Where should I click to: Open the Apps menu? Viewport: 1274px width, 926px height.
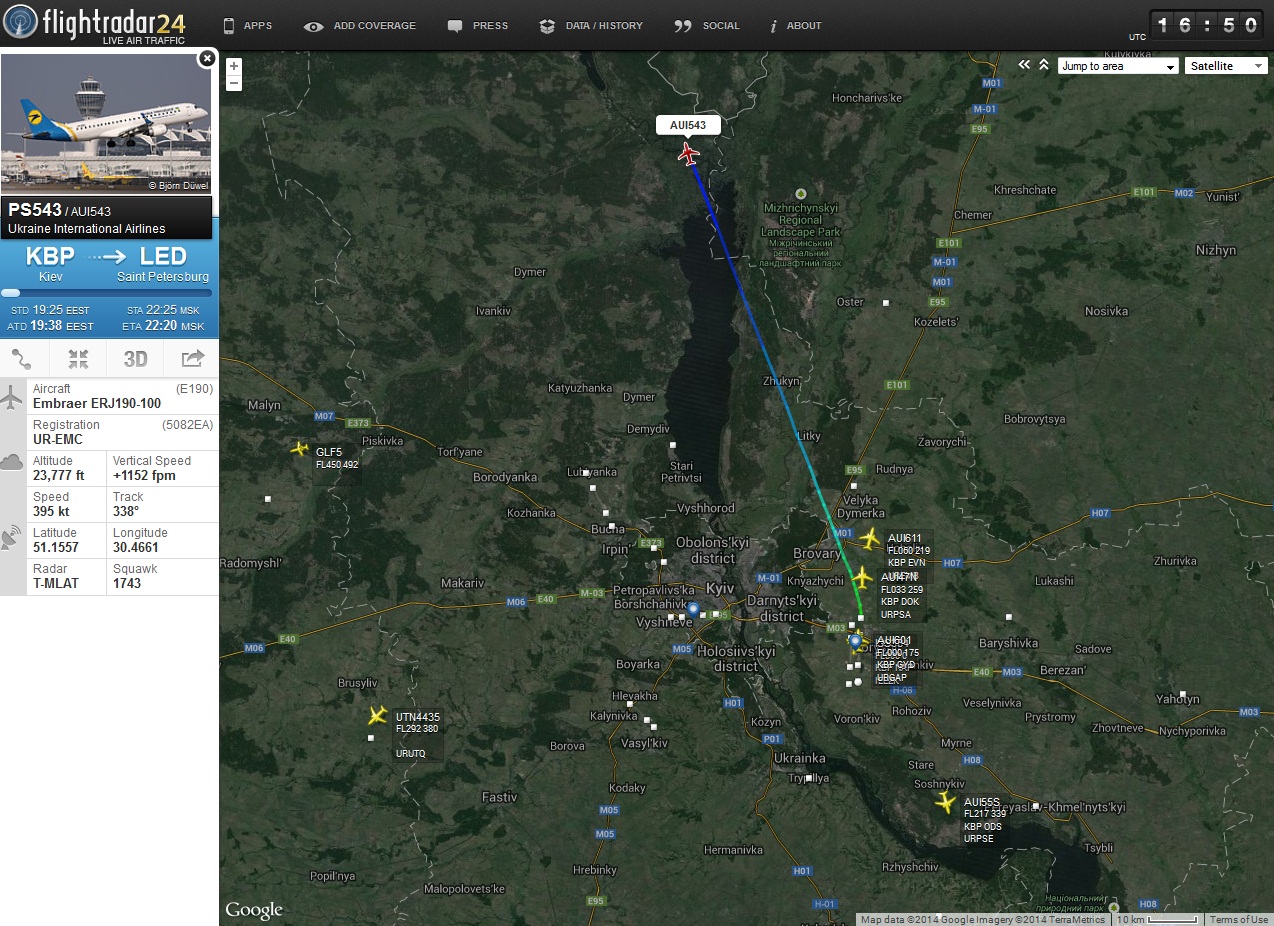[x=247, y=26]
